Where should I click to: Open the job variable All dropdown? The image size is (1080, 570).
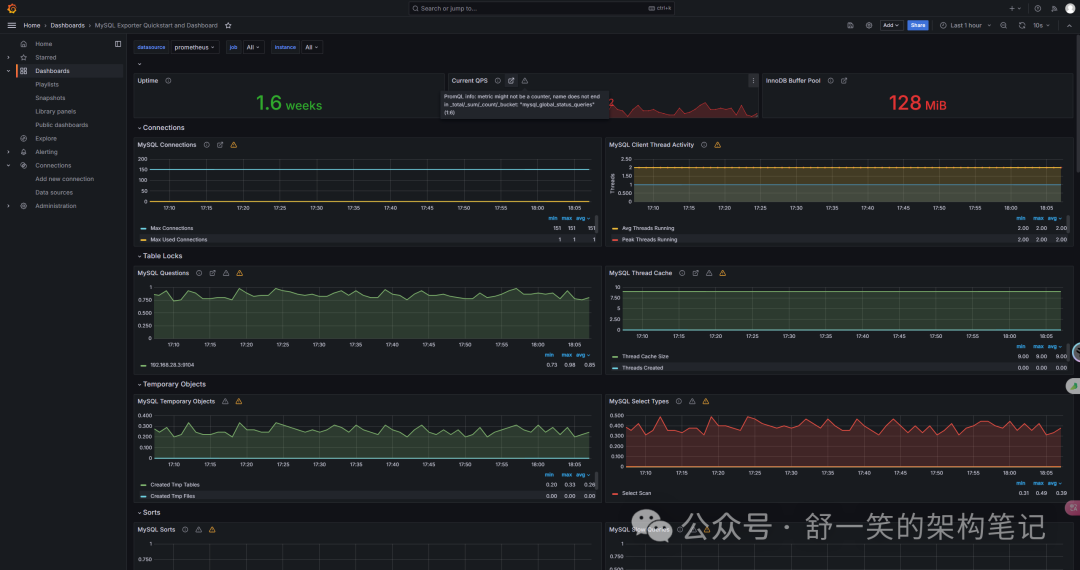pyautogui.click(x=253, y=48)
